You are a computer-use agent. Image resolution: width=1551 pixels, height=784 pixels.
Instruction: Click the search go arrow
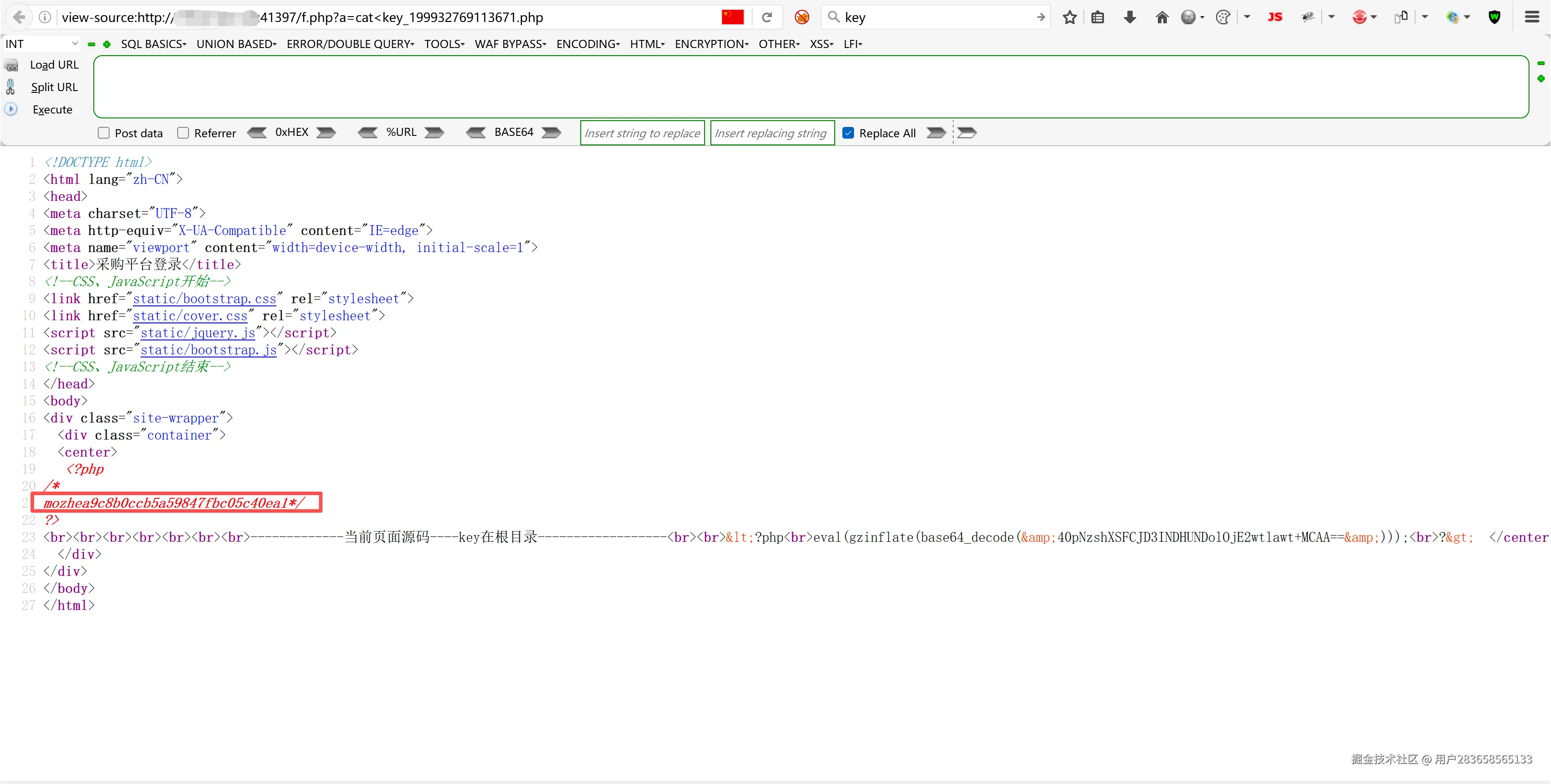tap(1040, 17)
